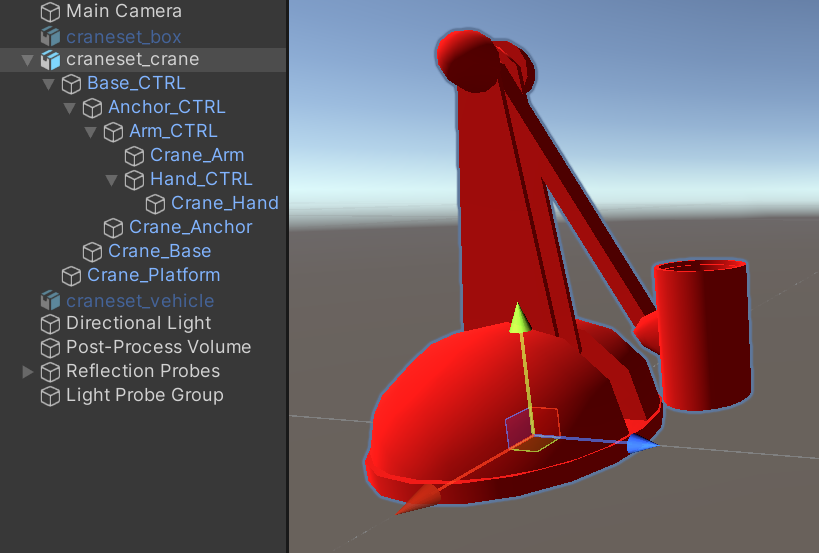Select the Post-Process Volume object
The image size is (819, 553).
(158, 347)
